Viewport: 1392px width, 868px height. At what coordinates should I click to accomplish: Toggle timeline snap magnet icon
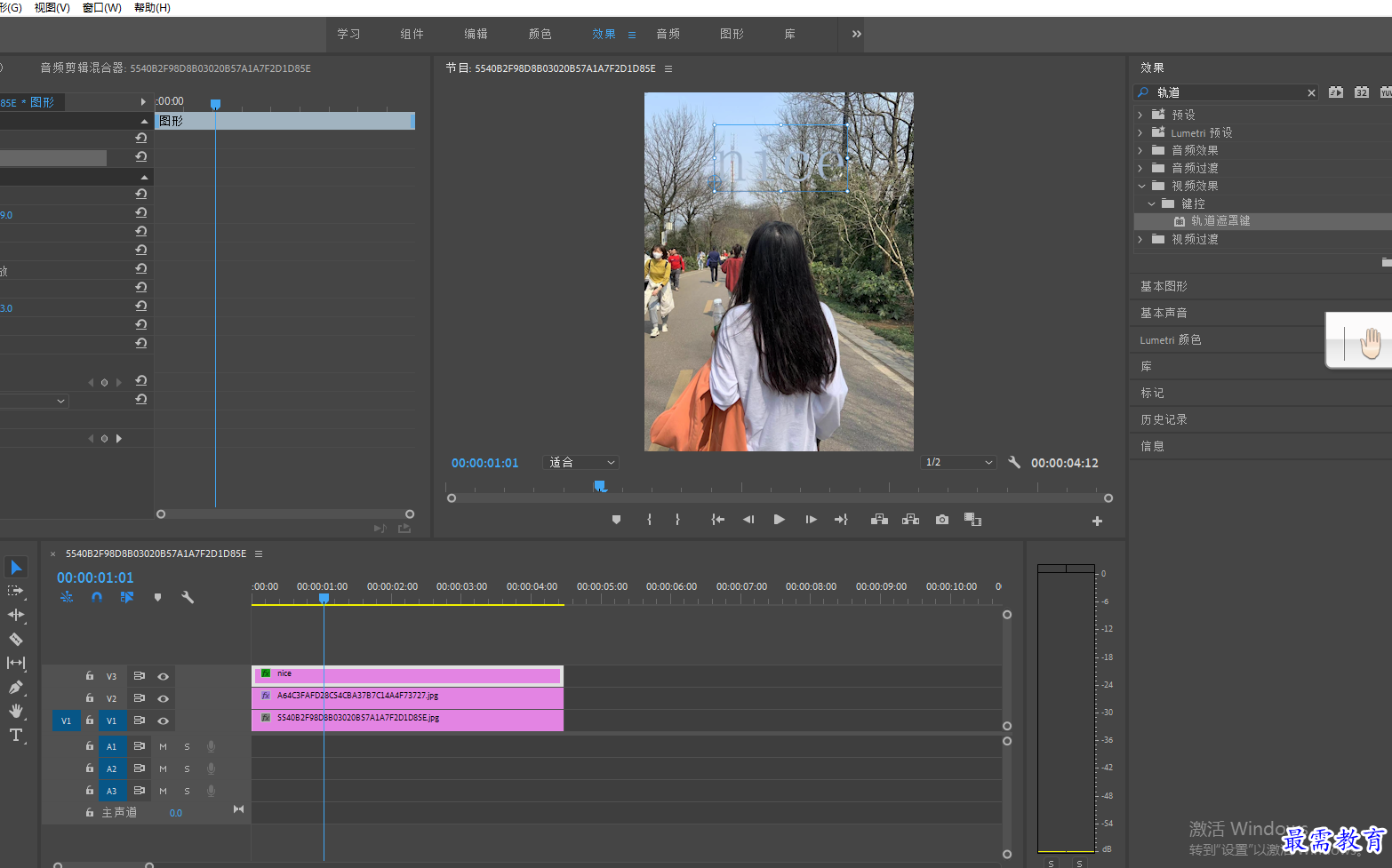pyautogui.click(x=97, y=597)
